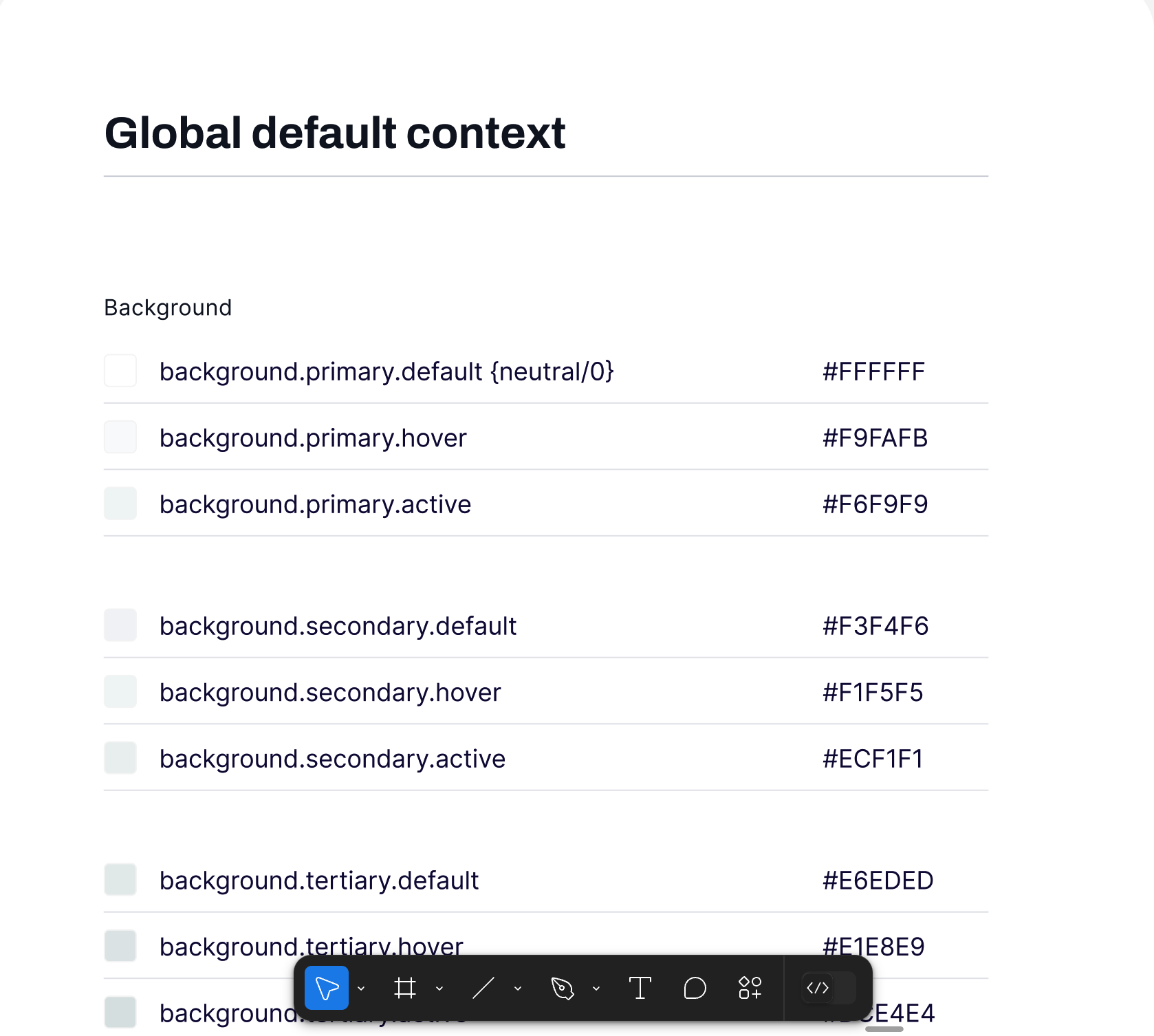Expand the Move tools dropdown chevron
This screenshot has width=1154, height=1036.
pos(361,989)
